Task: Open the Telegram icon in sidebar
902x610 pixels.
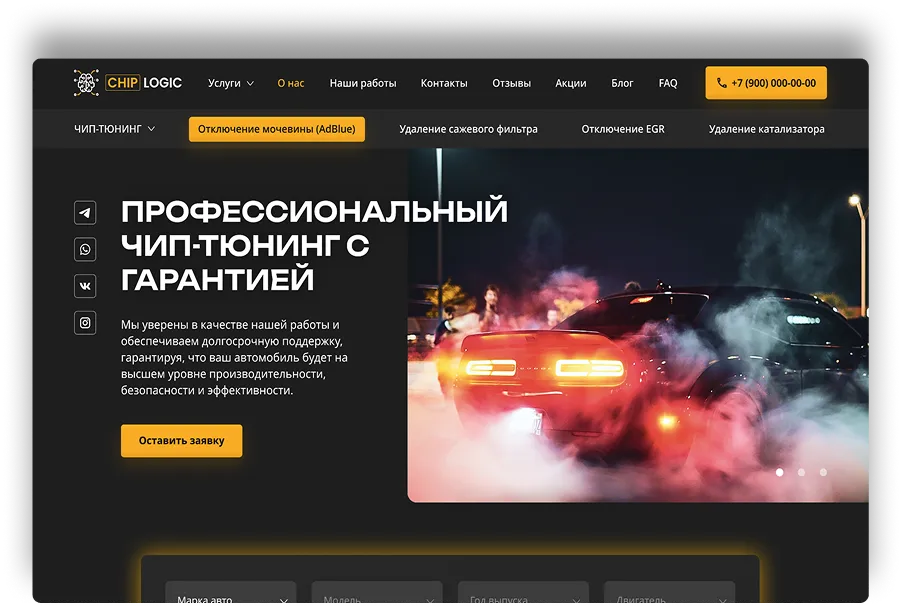Action: coord(85,212)
